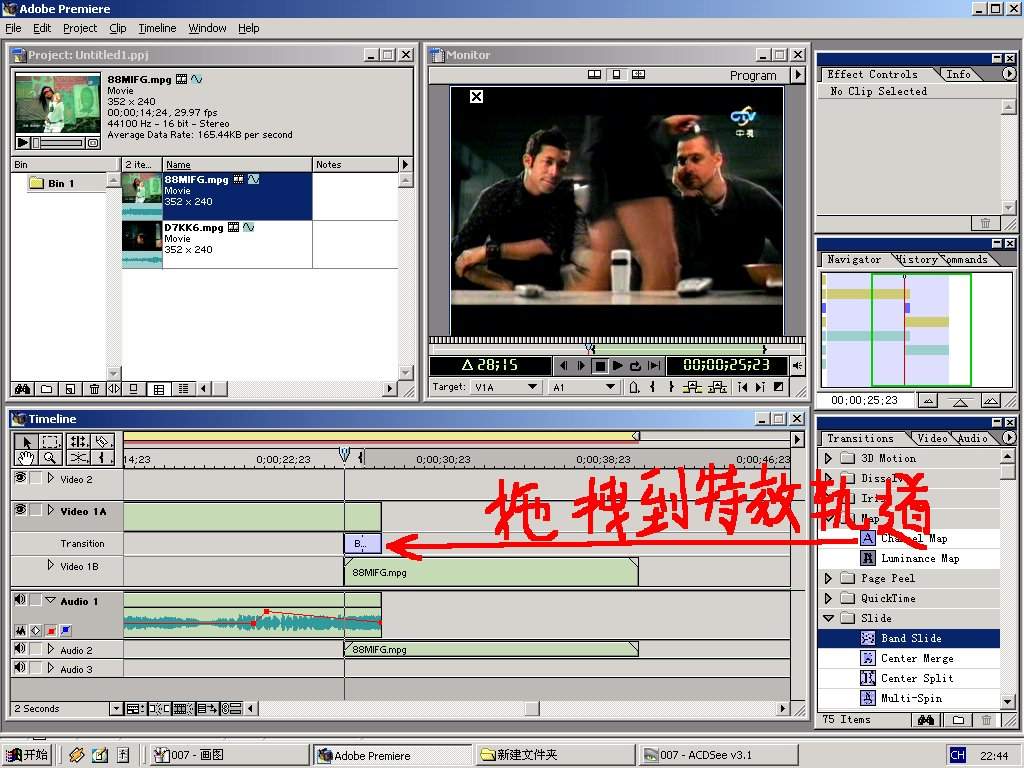Screen dimensions: 1024x768
Task: Toggle lock box on Audio 1 track
Action: (36, 599)
